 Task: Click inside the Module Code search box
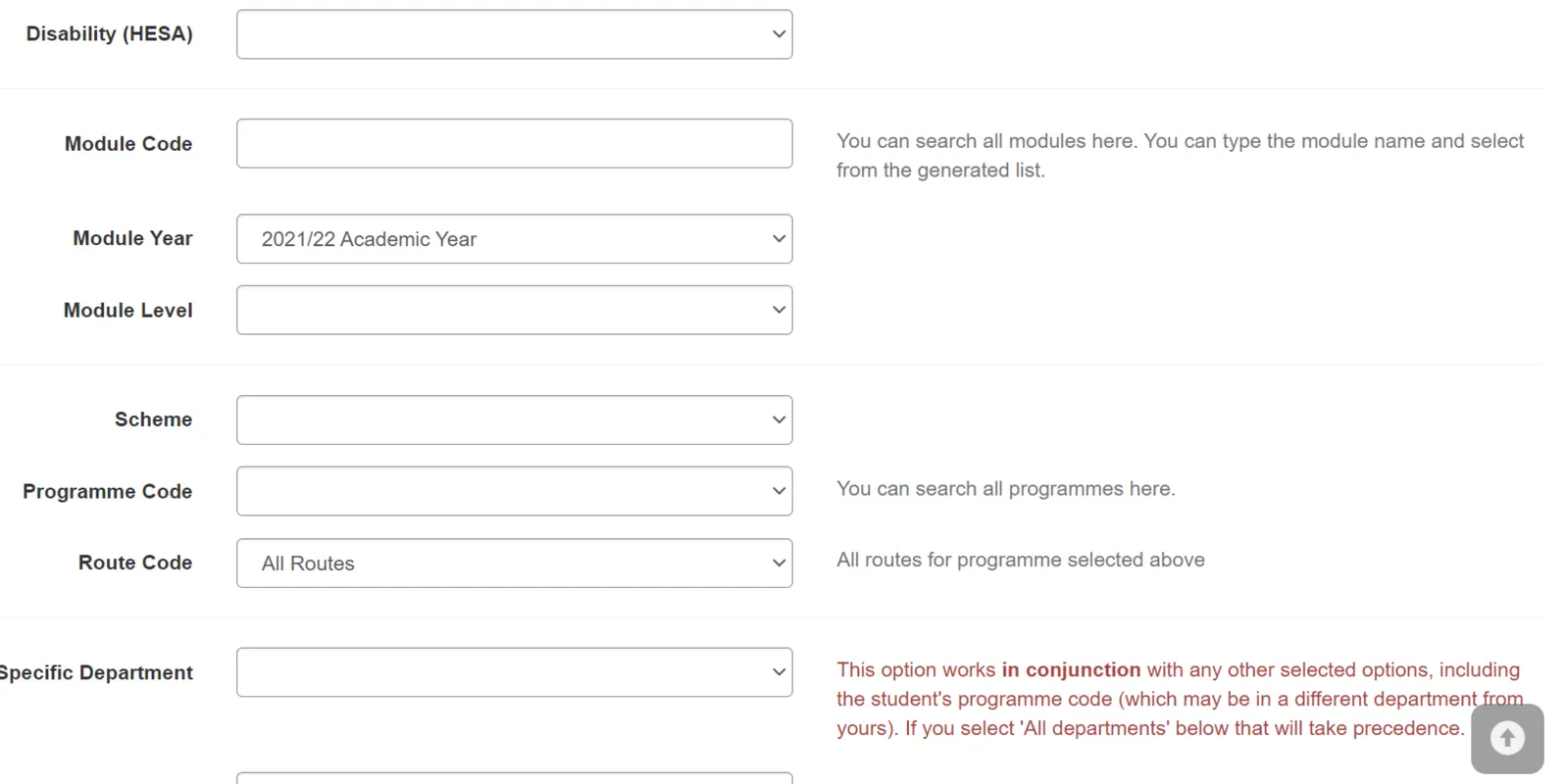(515, 143)
